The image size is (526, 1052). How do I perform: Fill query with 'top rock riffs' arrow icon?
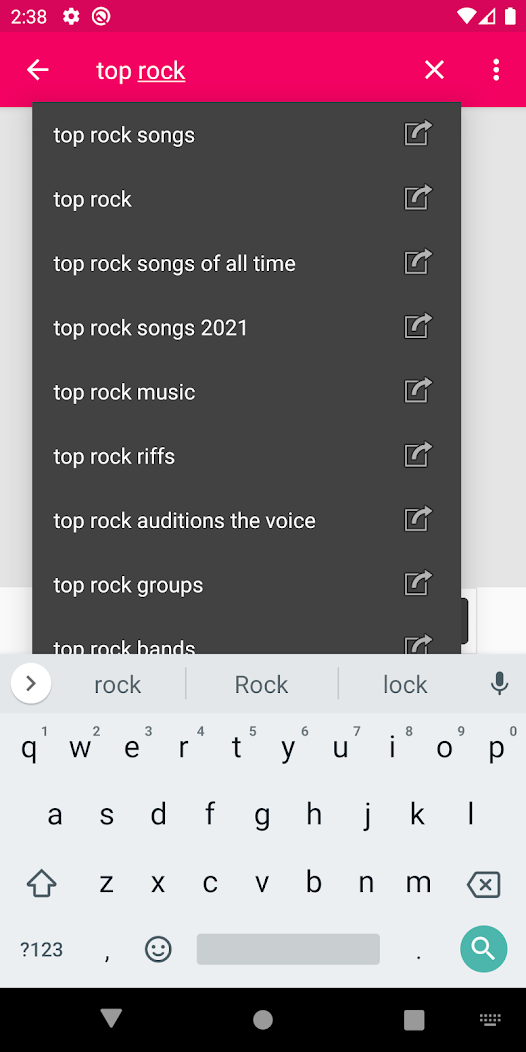pyautogui.click(x=418, y=455)
